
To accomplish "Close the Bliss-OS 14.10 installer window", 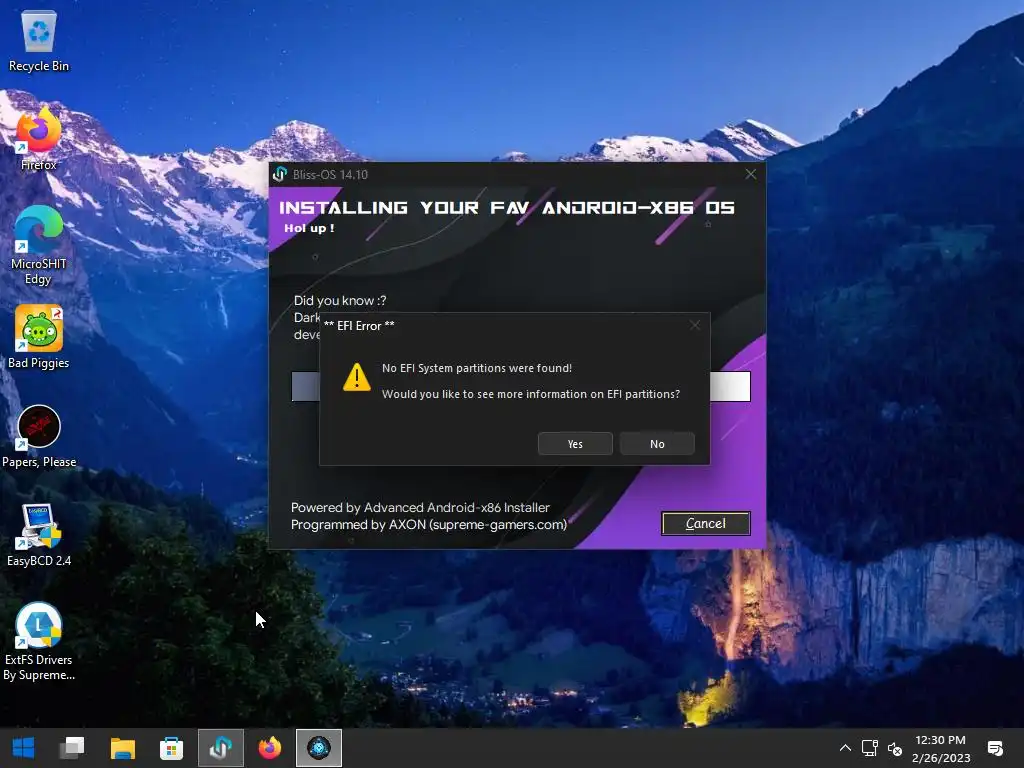I will (750, 174).
